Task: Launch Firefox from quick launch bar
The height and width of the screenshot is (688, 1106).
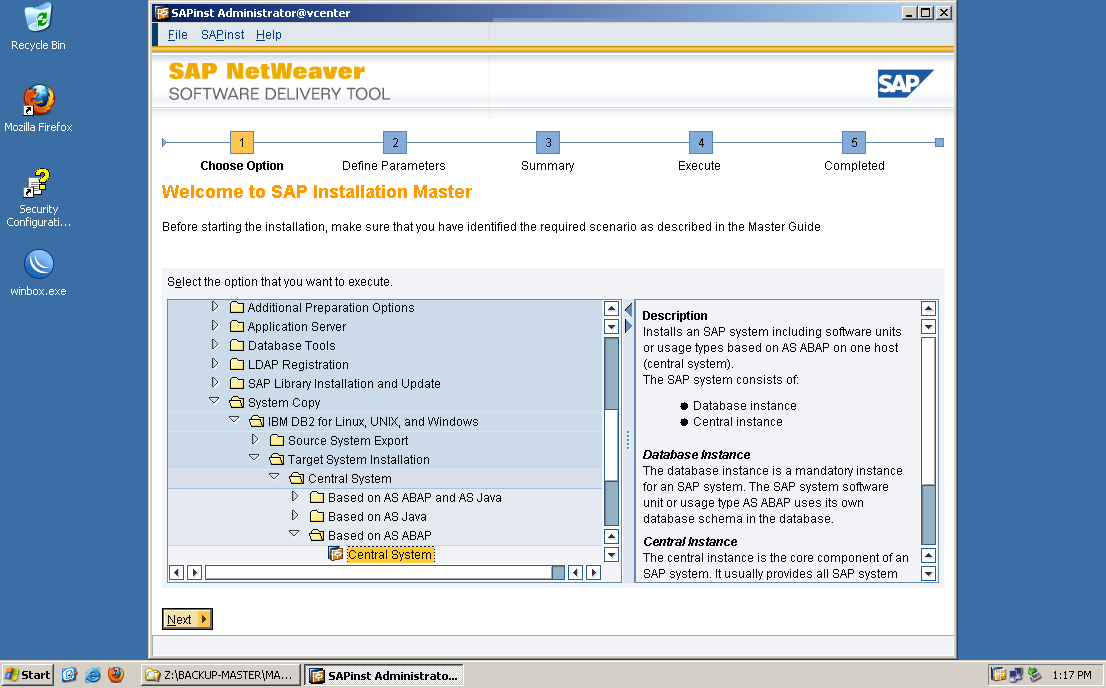Action: click(116, 675)
